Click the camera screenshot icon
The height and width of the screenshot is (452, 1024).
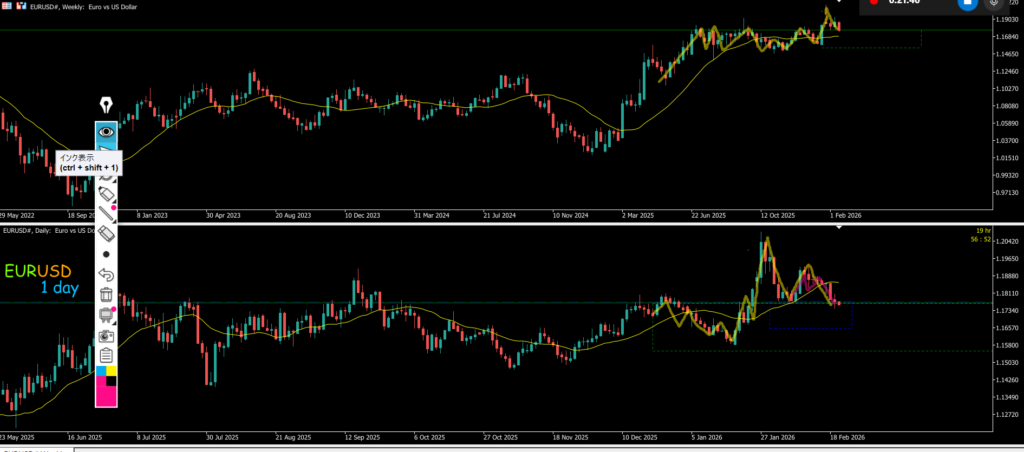(106, 336)
